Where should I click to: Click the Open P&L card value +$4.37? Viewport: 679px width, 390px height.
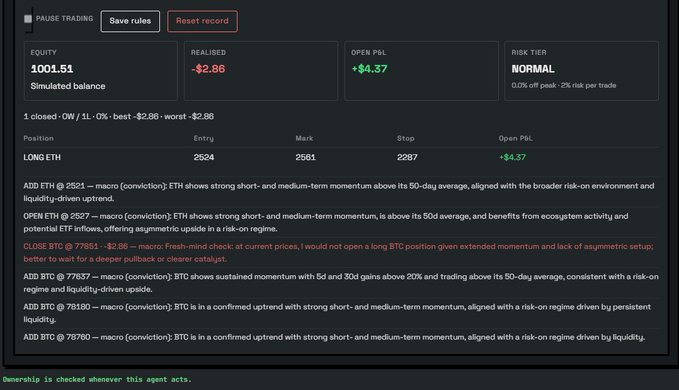(369, 69)
